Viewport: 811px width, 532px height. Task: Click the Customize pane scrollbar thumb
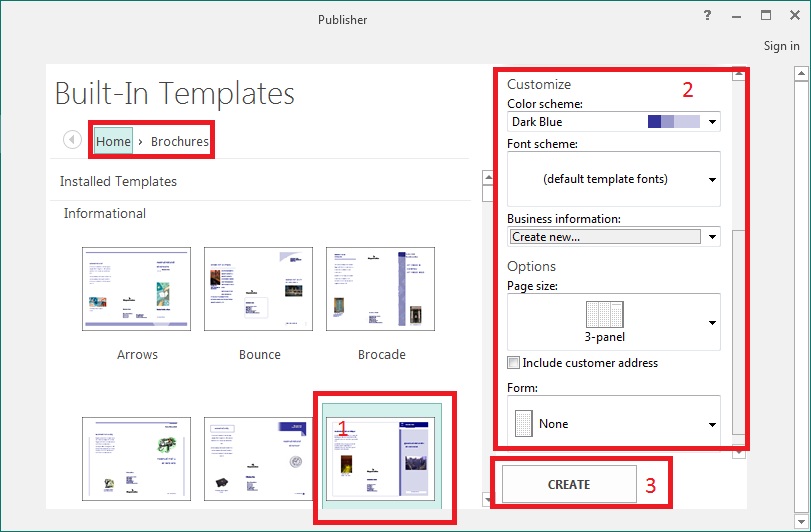[739, 332]
